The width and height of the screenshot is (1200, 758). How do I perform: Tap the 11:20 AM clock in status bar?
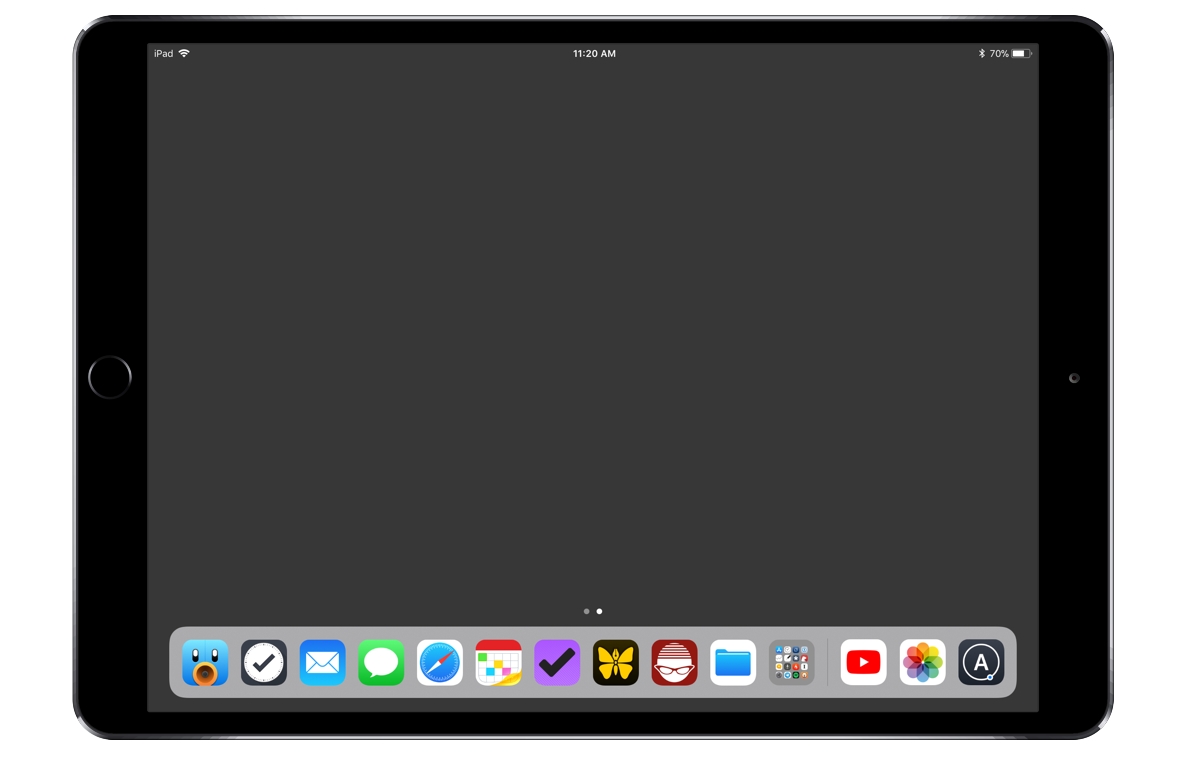tap(594, 54)
